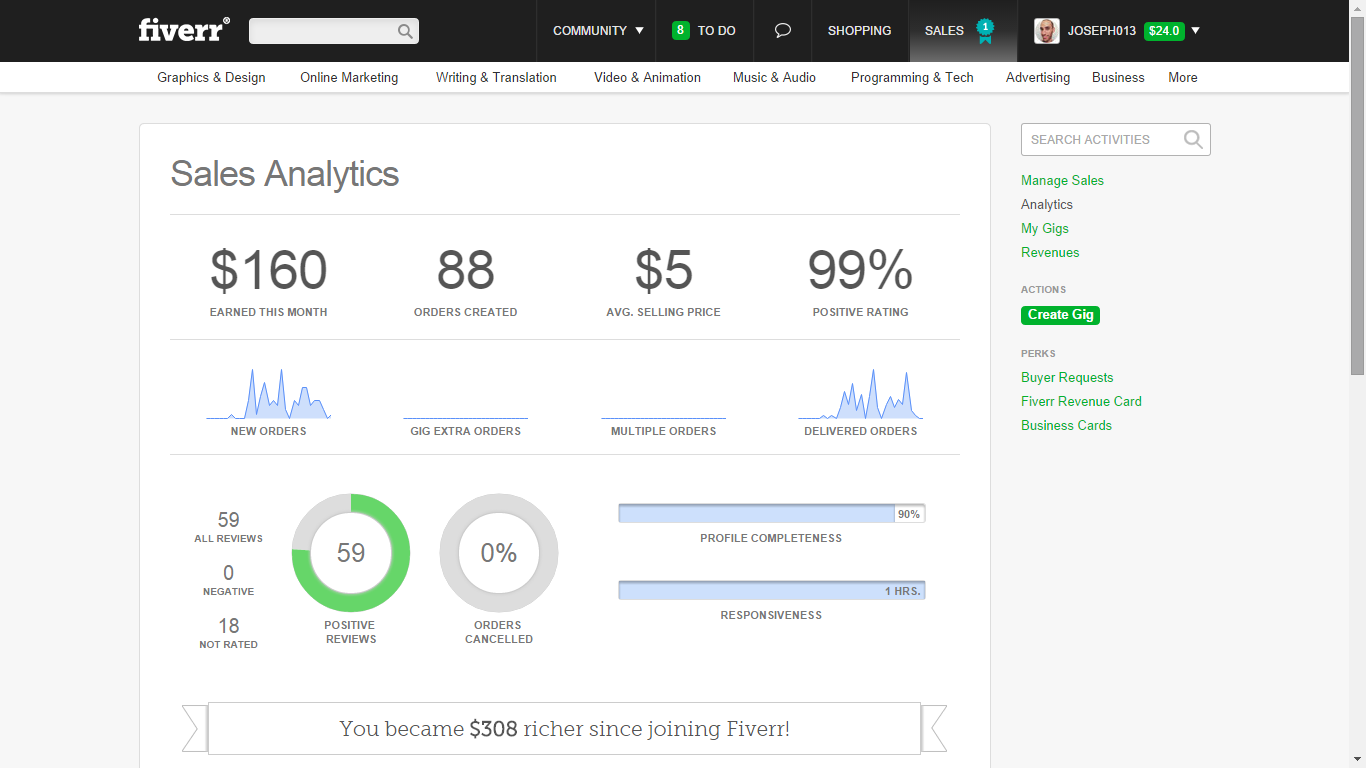
Task: Open the Shopping menu
Action: [859, 31]
